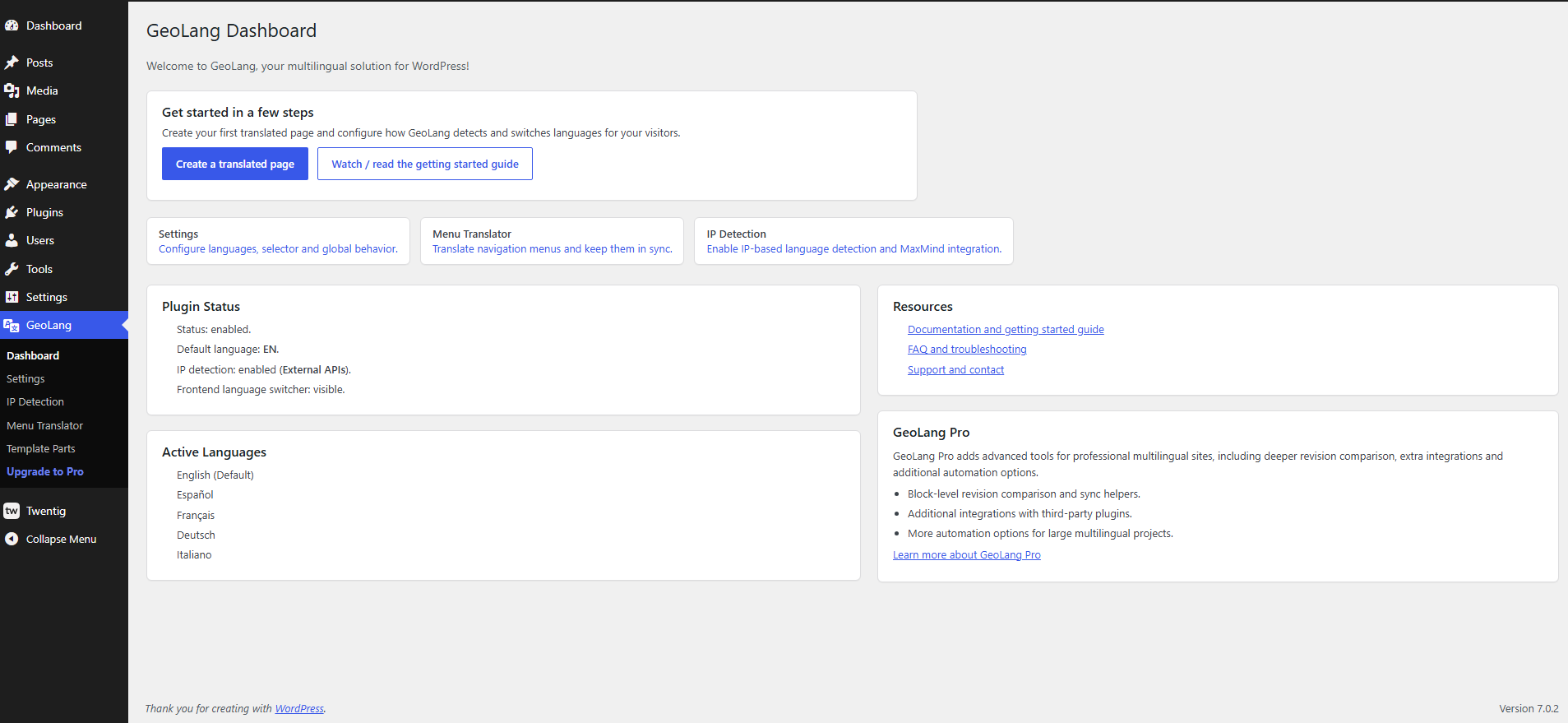Open FAQ and troubleshooting link

point(967,350)
